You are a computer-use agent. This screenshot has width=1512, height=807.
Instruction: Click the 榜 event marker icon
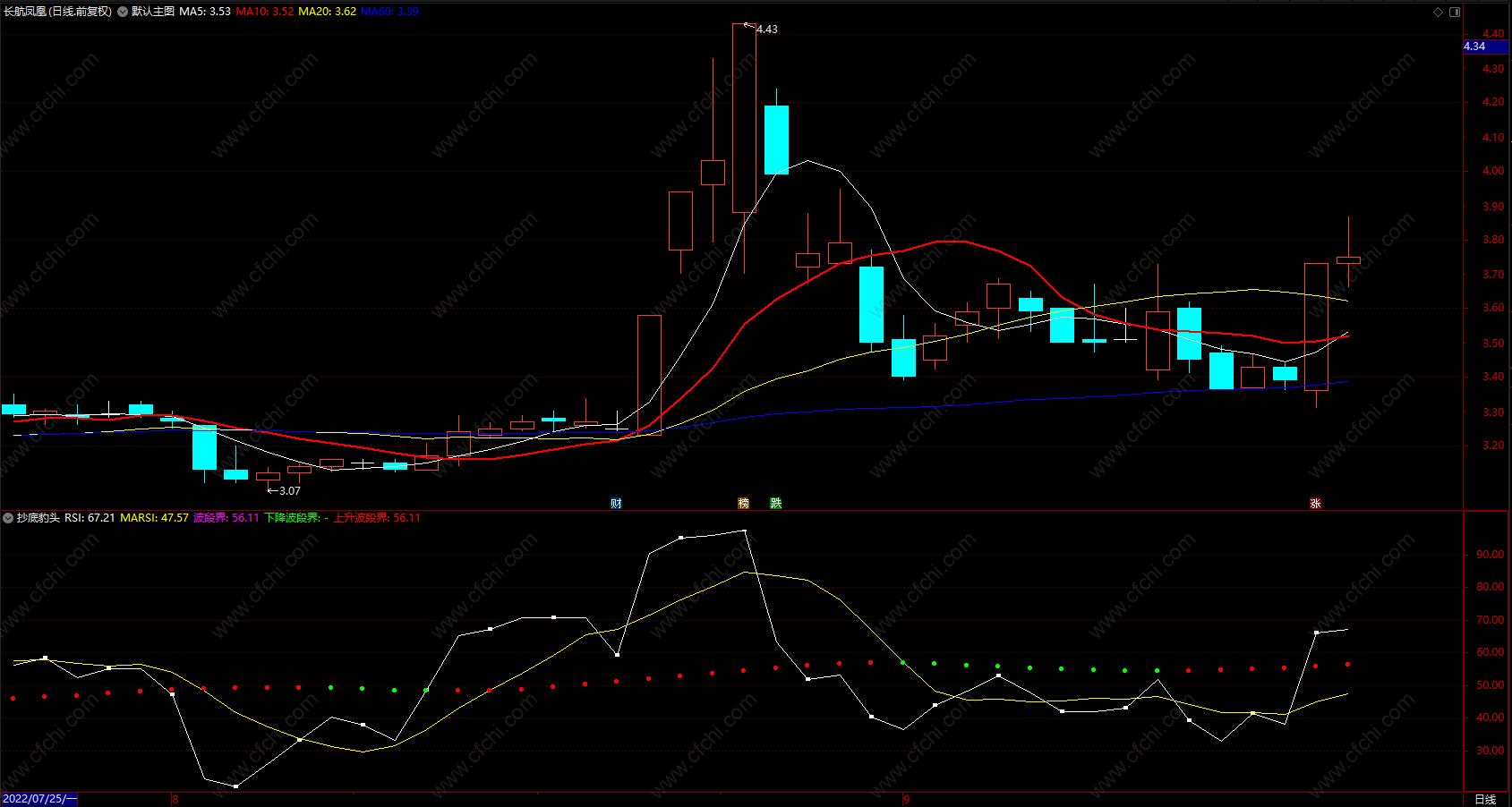(743, 504)
